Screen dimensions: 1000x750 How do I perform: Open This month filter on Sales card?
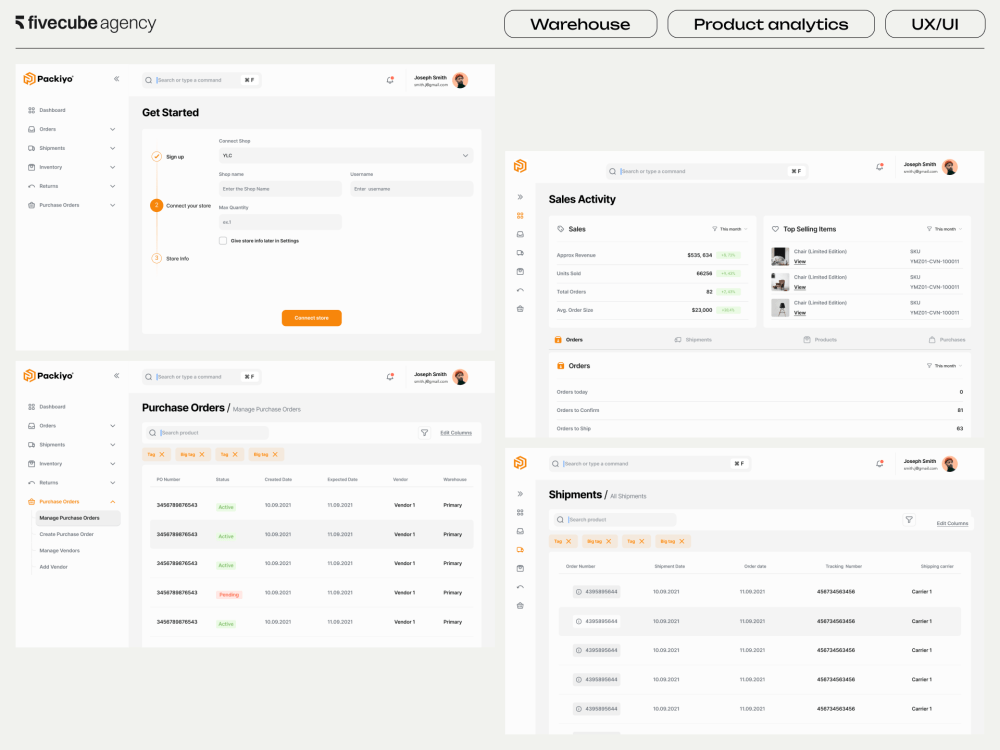pos(730,229)
